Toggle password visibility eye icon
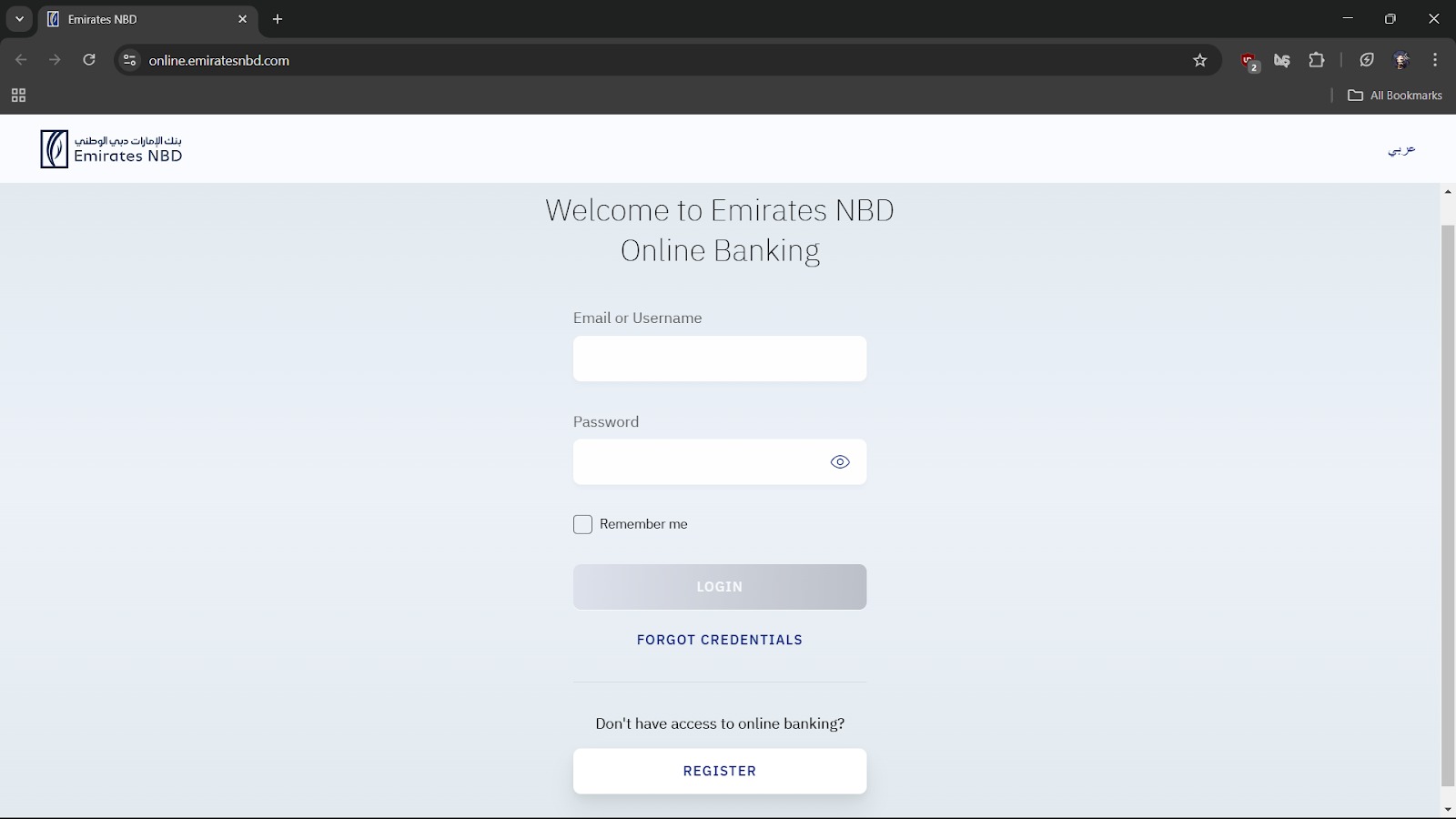Viewport: 1456px width, 819px height. point(840,462)
